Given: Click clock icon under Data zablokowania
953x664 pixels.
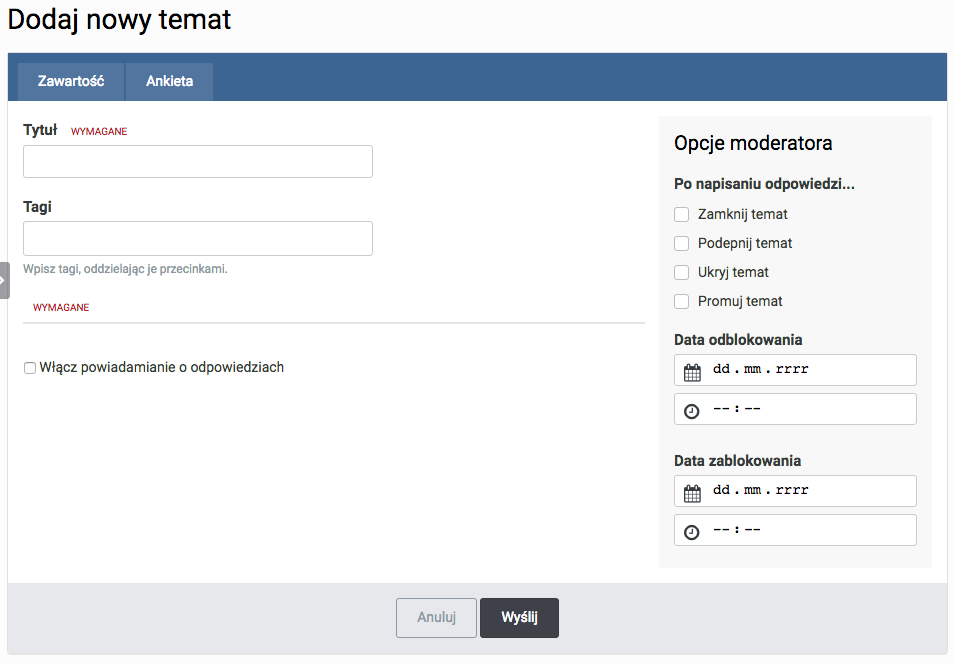Looking at the screenshot, I should pos(692,532).
